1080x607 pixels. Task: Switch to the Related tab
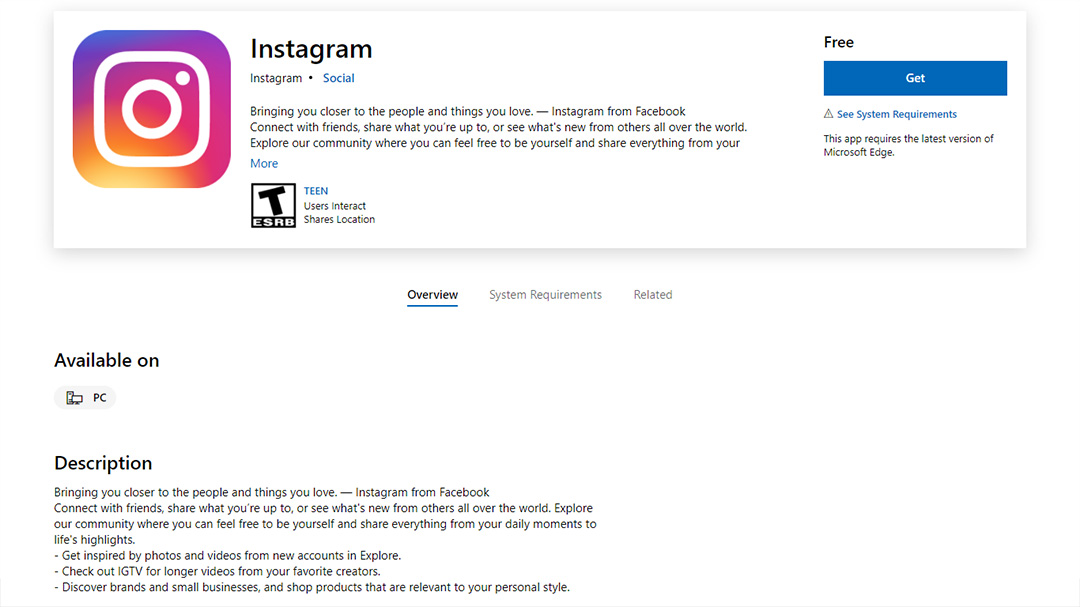652,295
